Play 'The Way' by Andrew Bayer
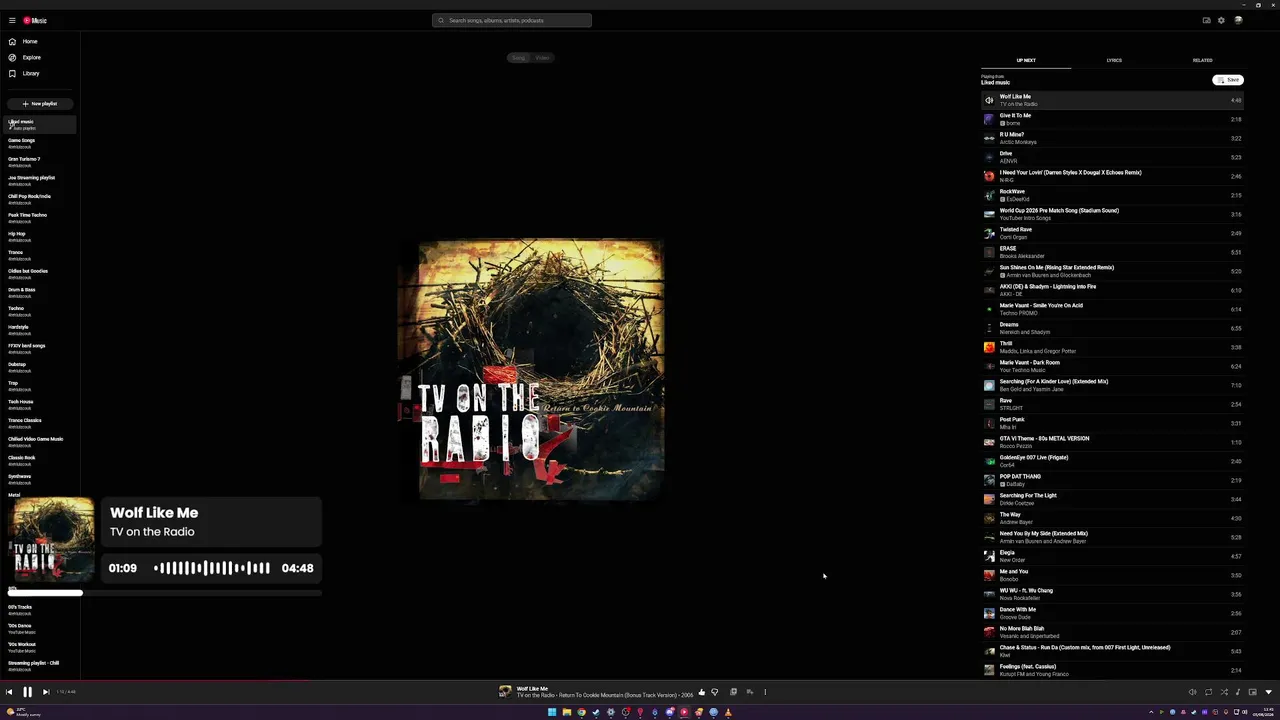Image resolution: width=1280 pixels, height=720 pixels. point(1113,518)
